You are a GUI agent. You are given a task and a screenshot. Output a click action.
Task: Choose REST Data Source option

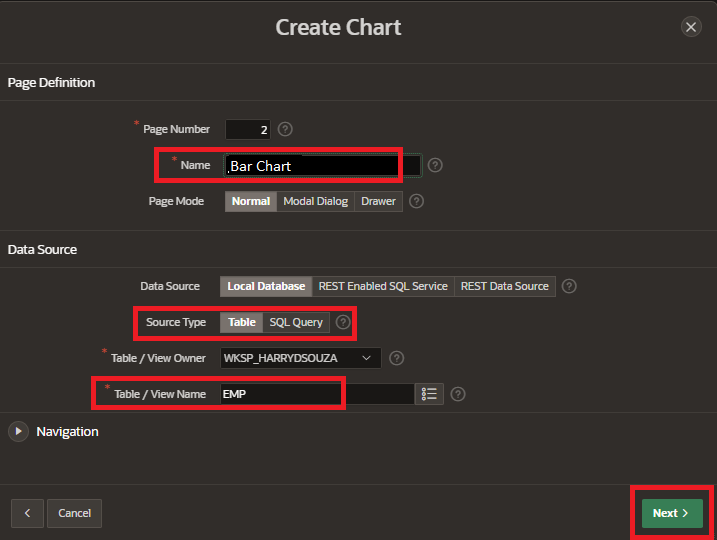[x=504, y=286]
